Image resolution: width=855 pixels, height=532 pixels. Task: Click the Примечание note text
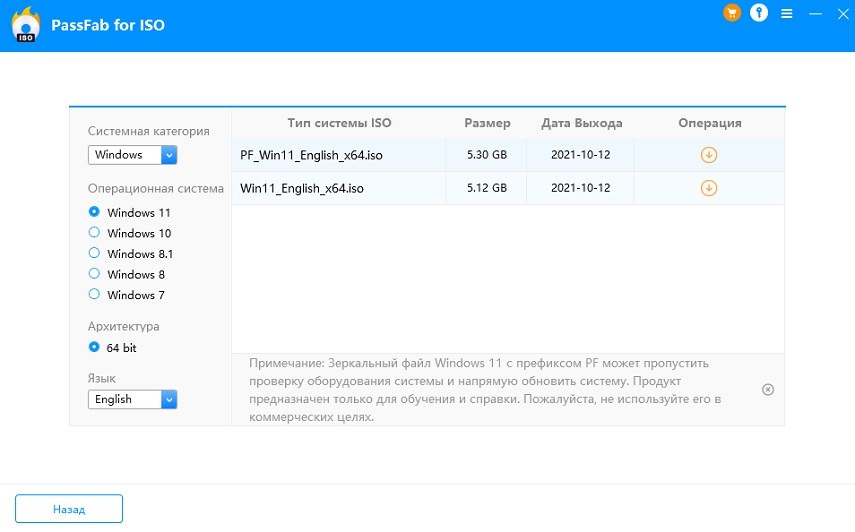pos(485,390)
